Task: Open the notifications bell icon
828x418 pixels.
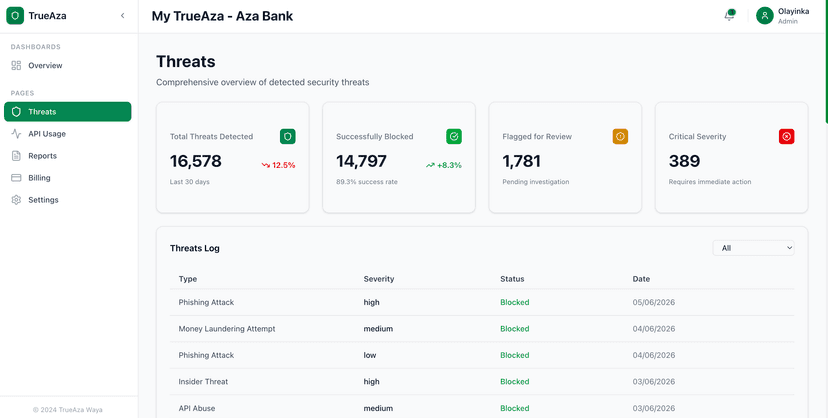Action: pos(729,15)
